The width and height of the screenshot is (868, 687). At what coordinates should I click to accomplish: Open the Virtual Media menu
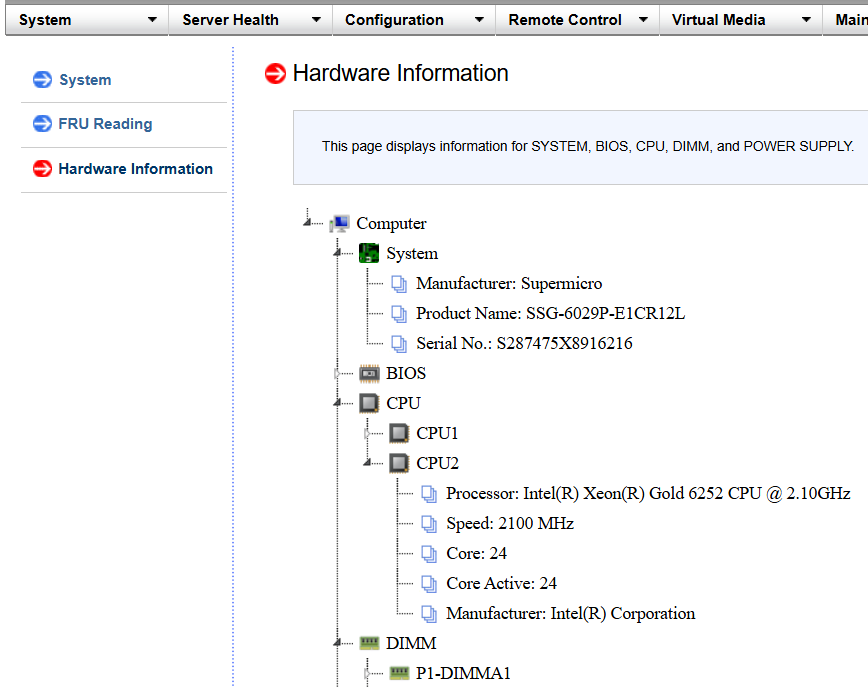point(740,20)
